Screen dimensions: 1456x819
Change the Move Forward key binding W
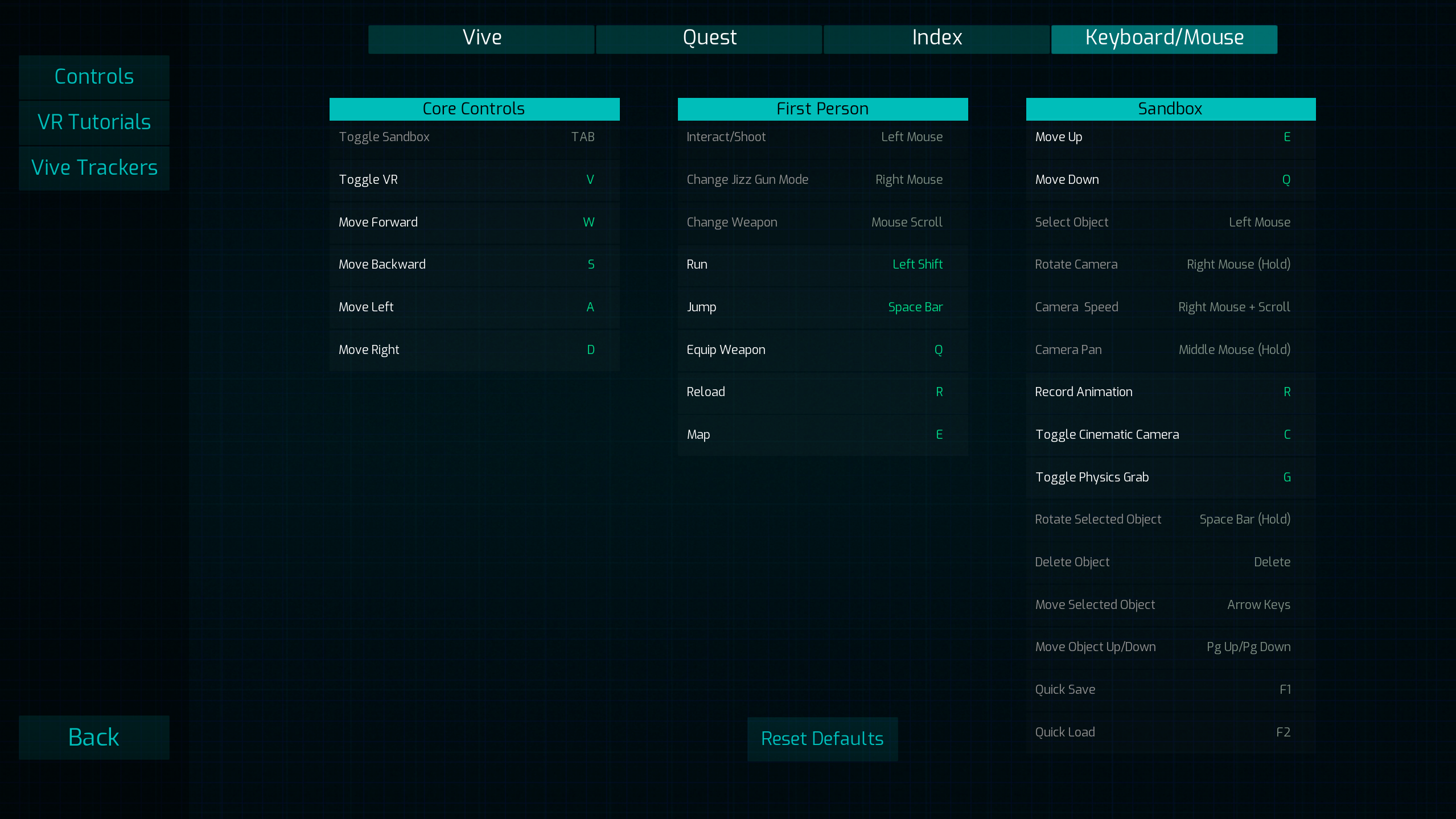tap(589, 223)
